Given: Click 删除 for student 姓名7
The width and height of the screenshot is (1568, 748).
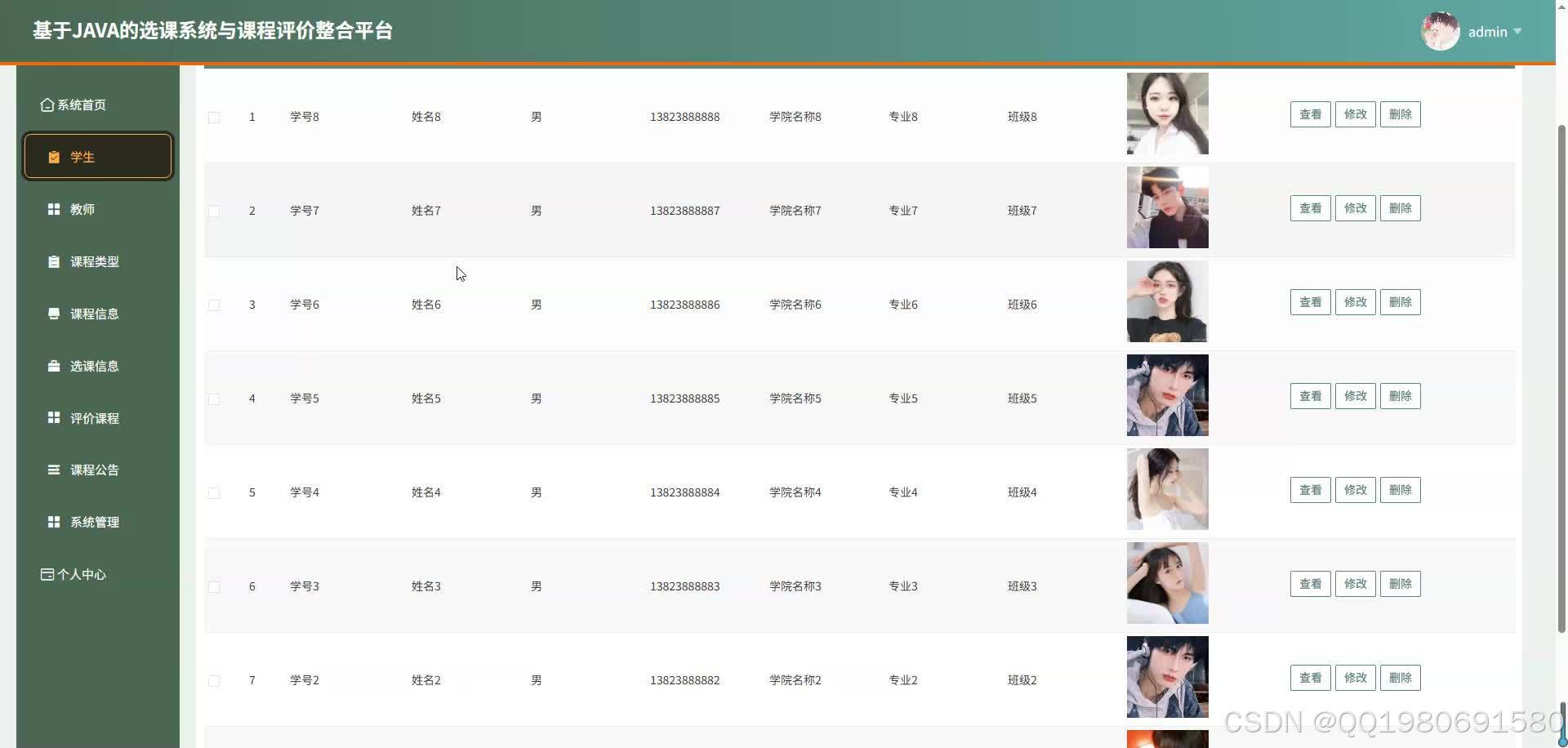Looking at the screenshot, I should pos(1400,208).
